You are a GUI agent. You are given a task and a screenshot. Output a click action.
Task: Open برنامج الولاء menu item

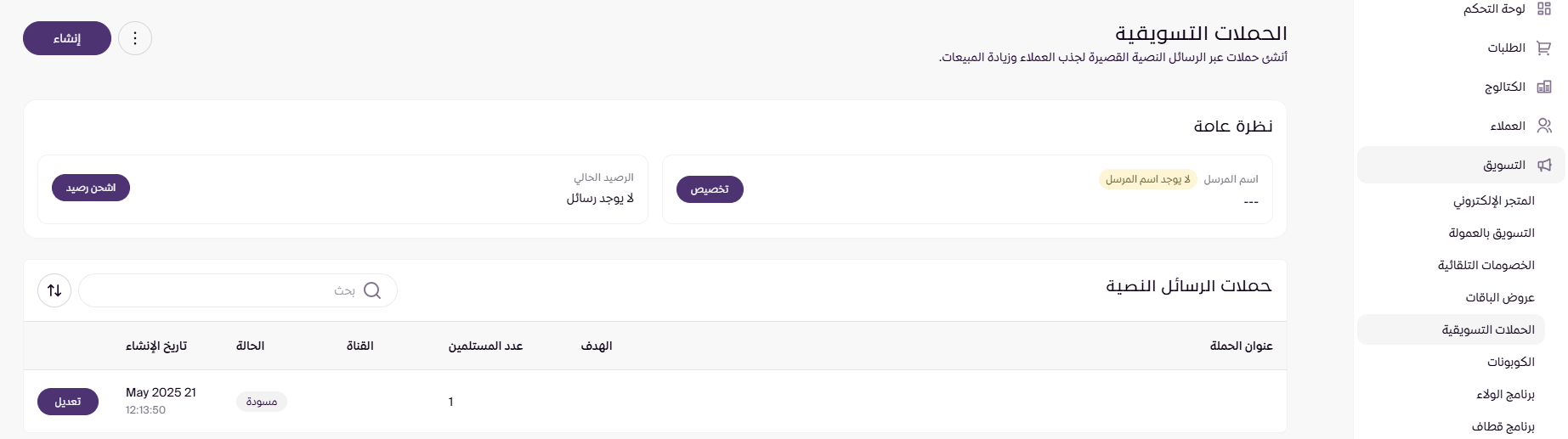(x=1505, y=395)
